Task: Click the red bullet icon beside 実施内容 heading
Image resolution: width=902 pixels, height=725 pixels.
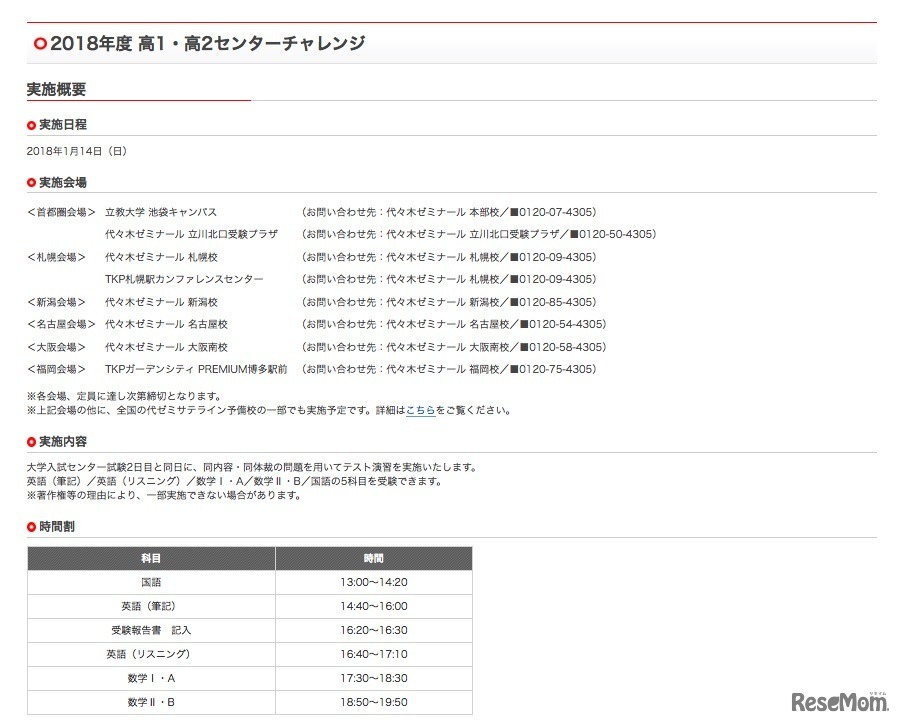Action: (x=30, y=441)
